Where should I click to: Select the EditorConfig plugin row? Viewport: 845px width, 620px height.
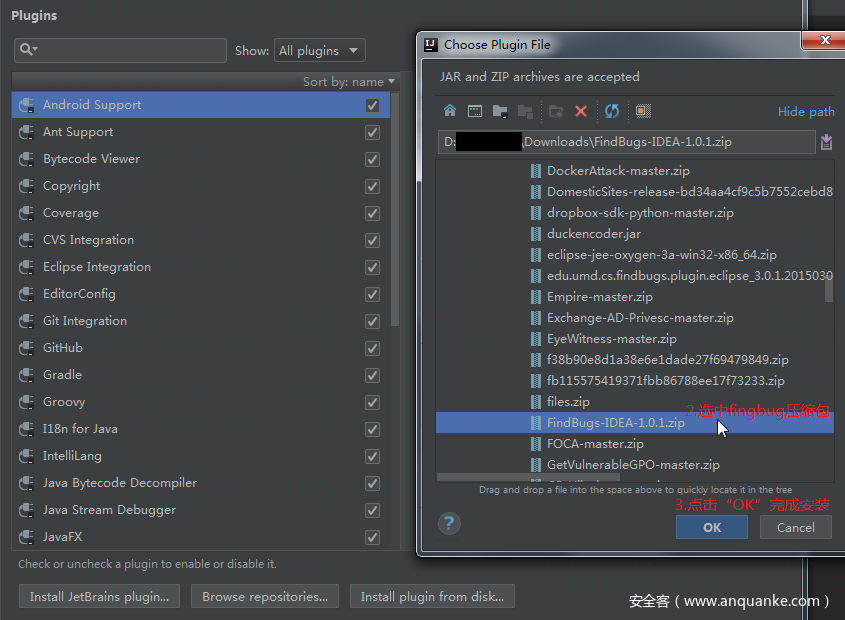(200, 294)
